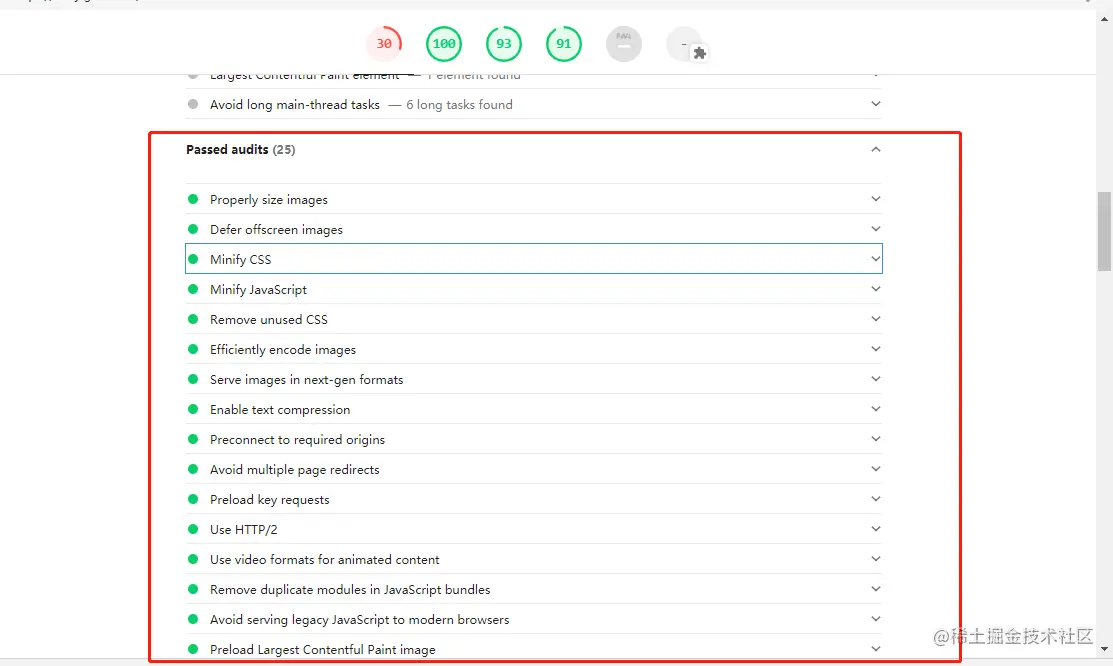Click the 'Efficiently encode images' label
The height and width of the screenshot is (666, 1113).
pos(283,349)
